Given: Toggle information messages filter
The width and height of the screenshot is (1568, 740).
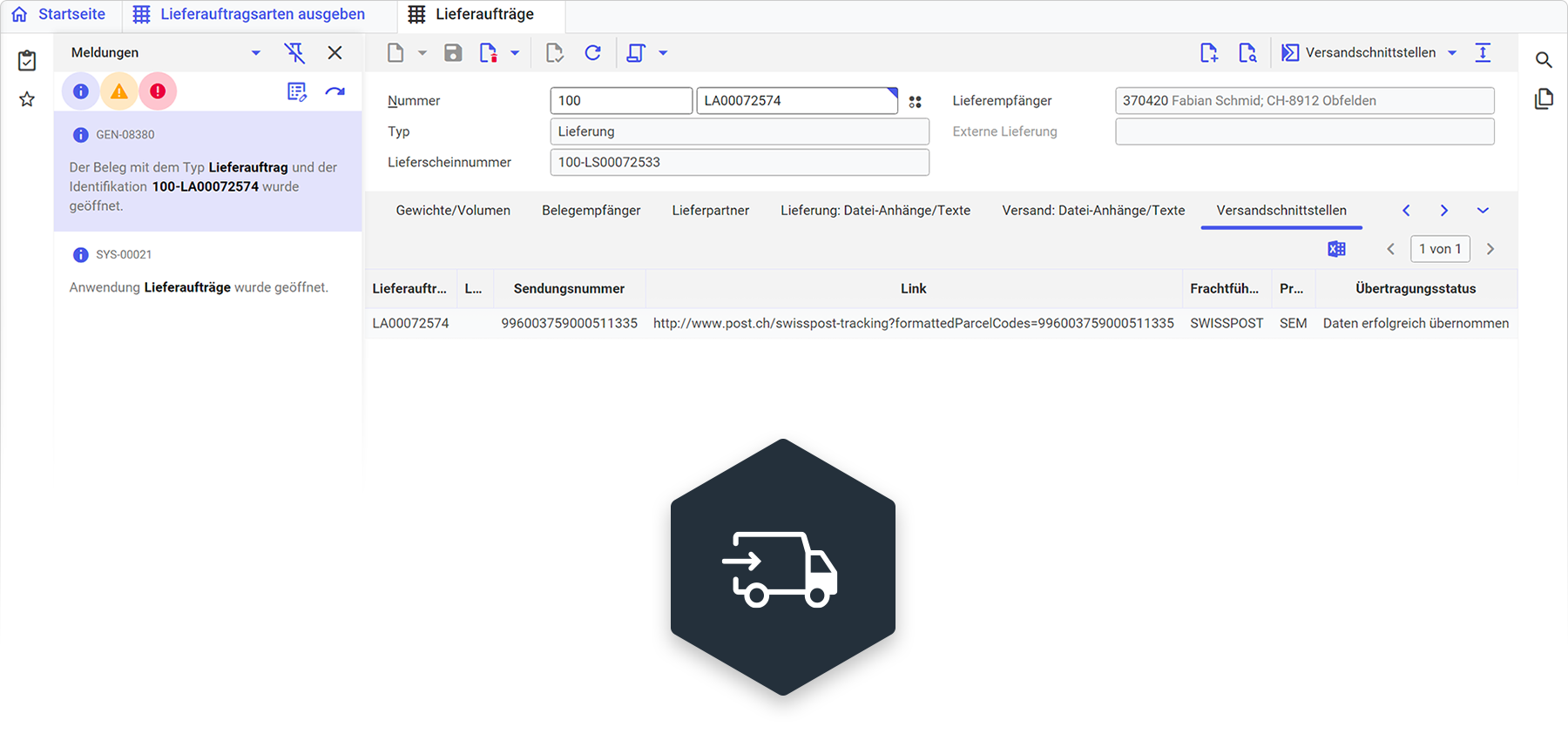Looking at the screenshot, I should [81, 91].
